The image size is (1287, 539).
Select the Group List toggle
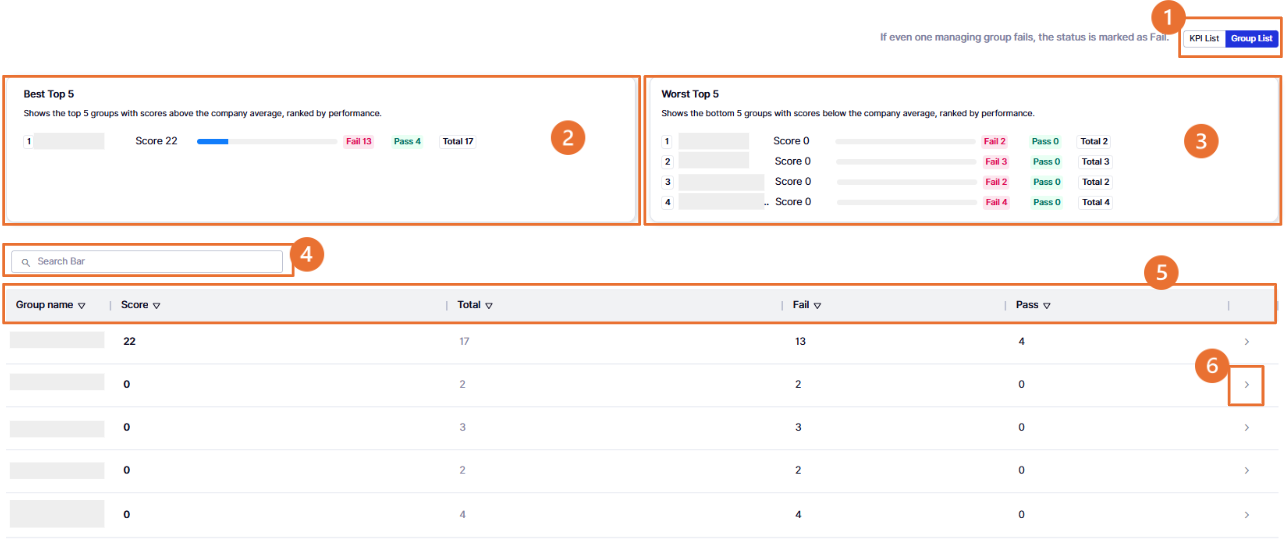[x=1251, y=39]
